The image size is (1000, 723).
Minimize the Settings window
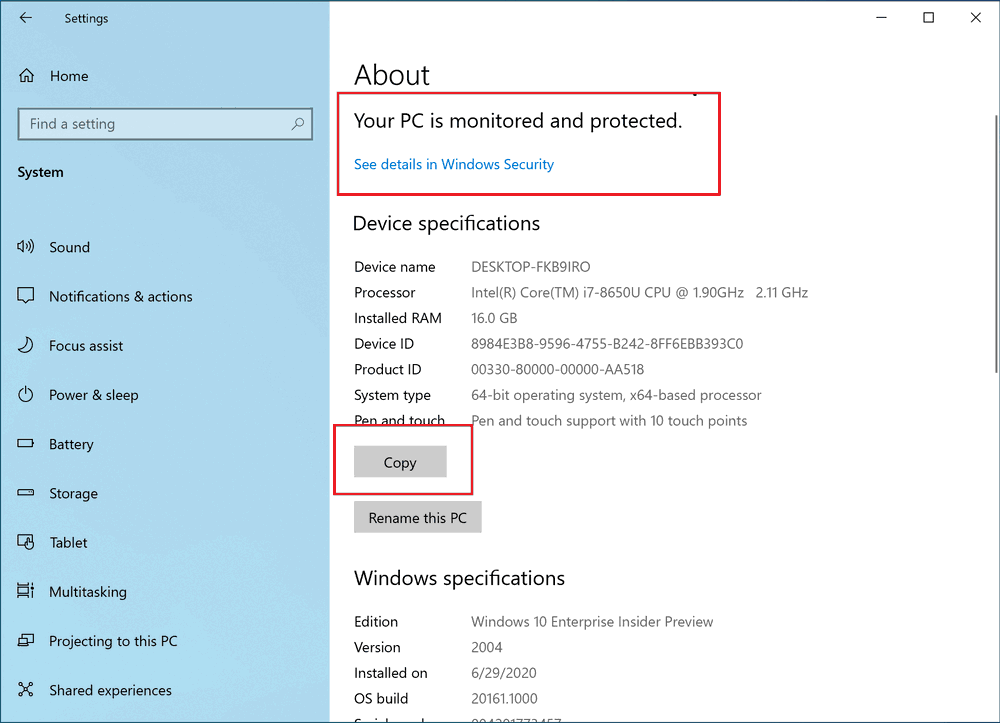[x=882, y=18]
